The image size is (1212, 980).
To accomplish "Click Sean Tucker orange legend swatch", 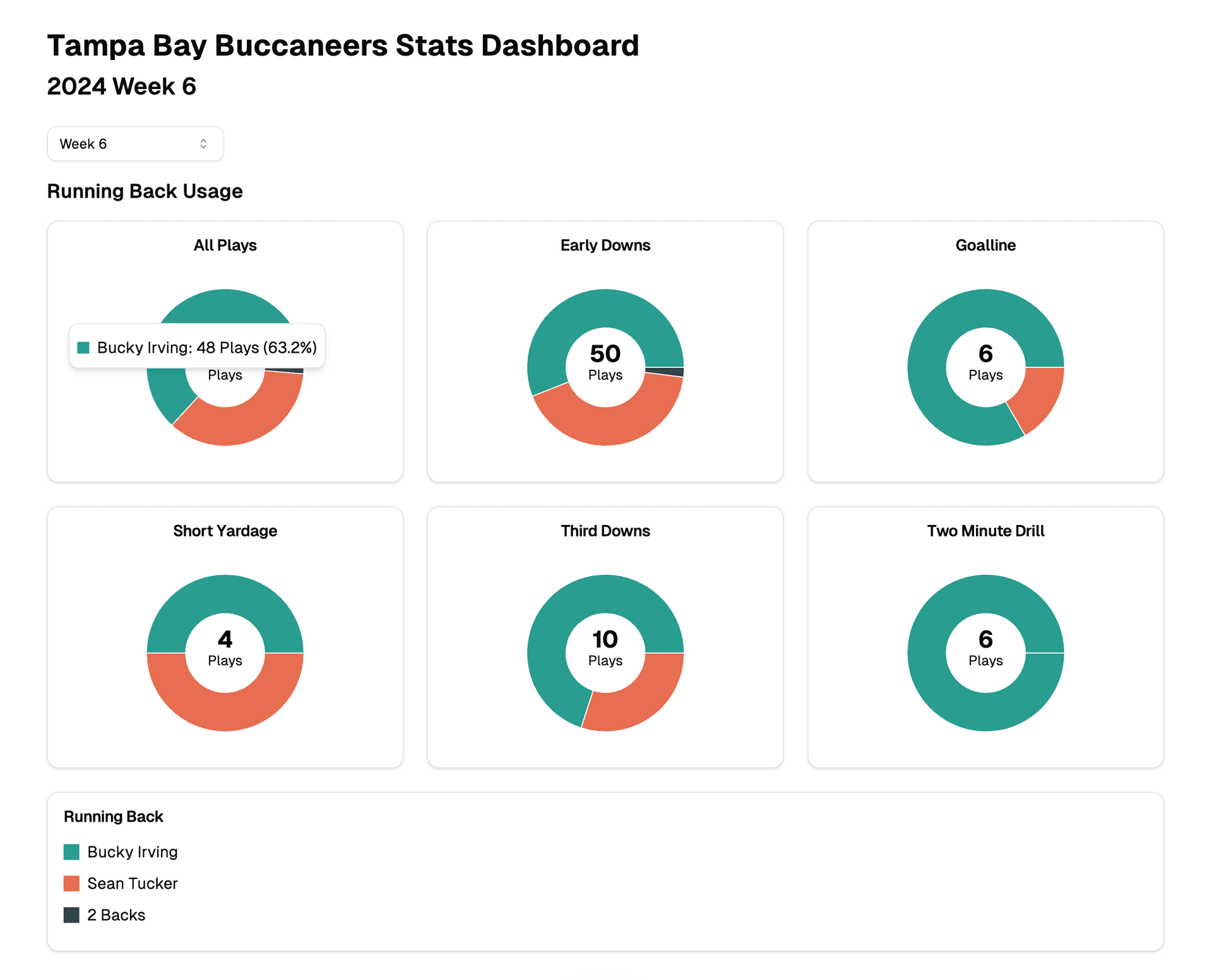I will [x=71, y=883].
